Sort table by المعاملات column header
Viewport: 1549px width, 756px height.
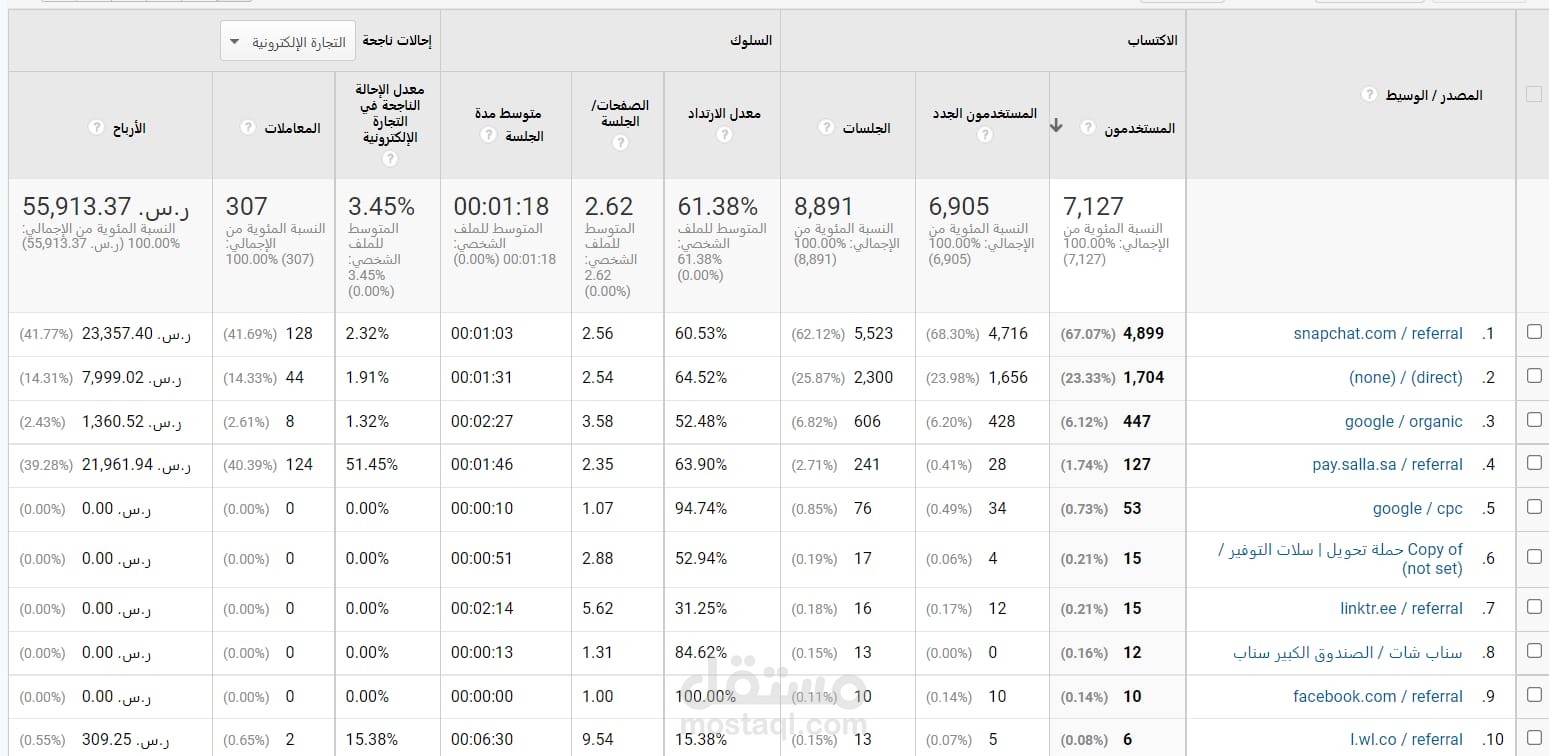[x=293, y=128]
